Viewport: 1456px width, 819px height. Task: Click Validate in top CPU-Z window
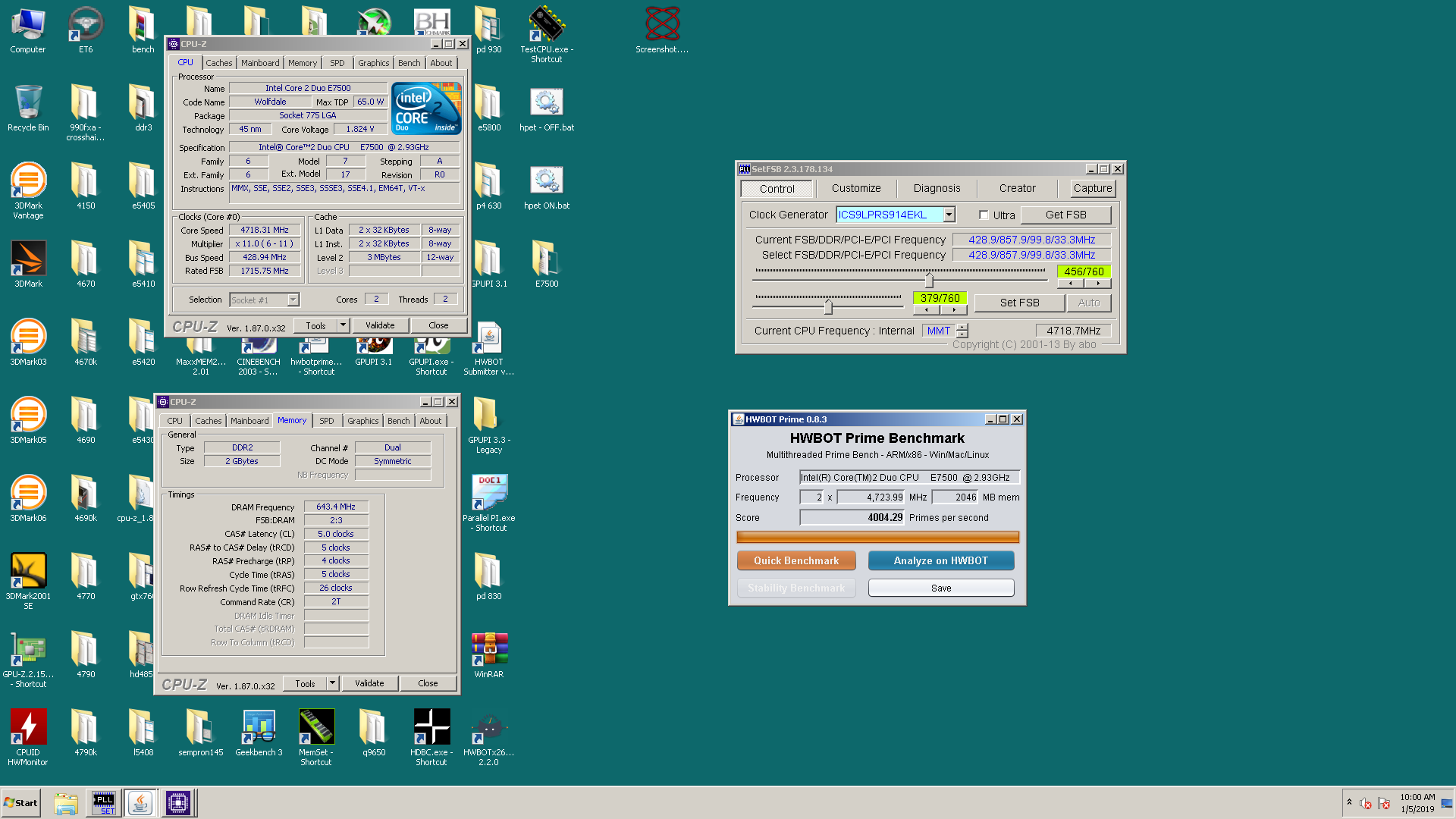coord(380,325)
